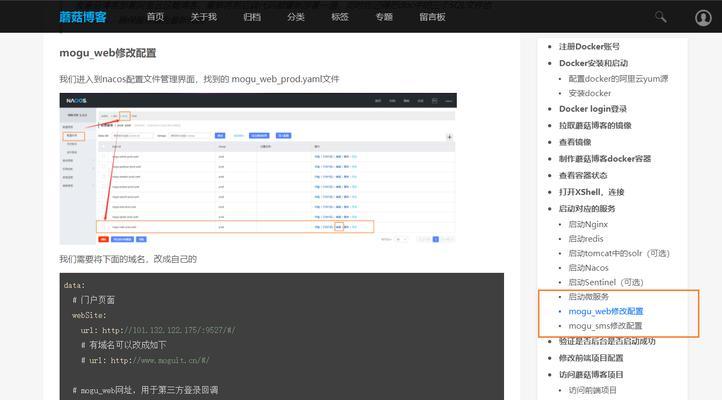Click the 我们需要将下面的域名 paragraph

coord(128,259)
